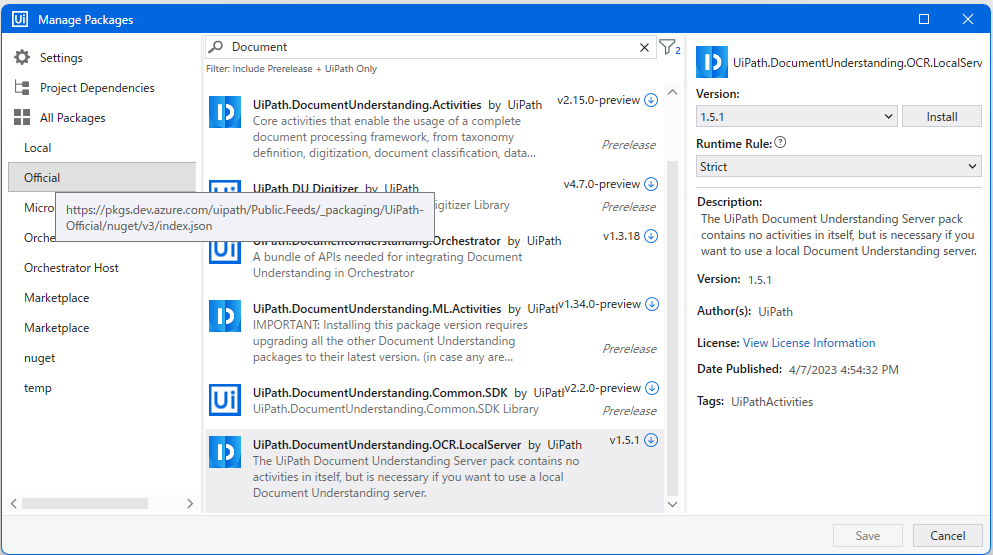Click the DocumentUnderstanding.Common.SDK package logo
Screen dimensions: 993x555
coord(225,400)
